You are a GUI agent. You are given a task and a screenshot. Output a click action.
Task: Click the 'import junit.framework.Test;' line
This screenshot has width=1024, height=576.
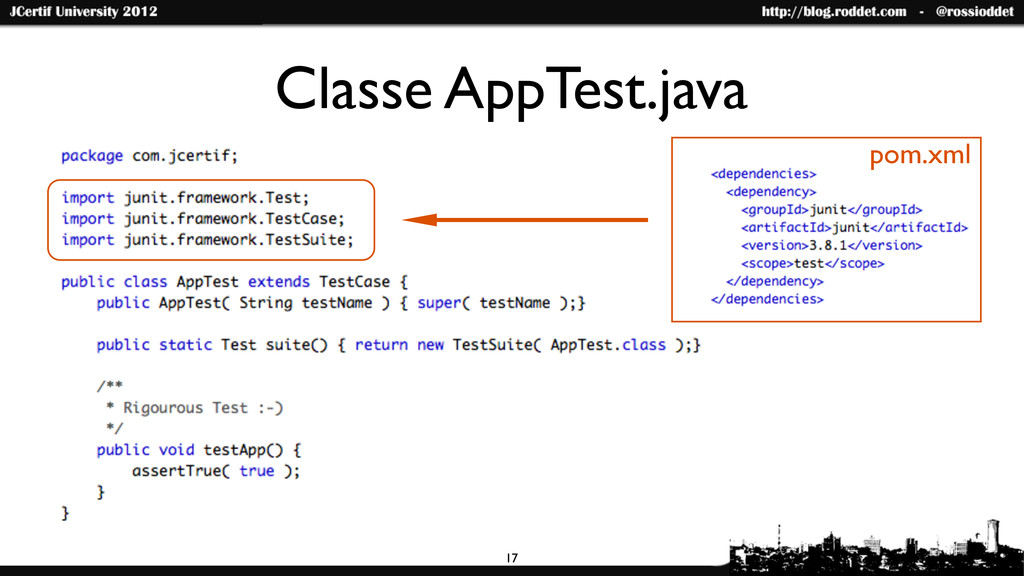pyautogui.click(x=185, y=198)
